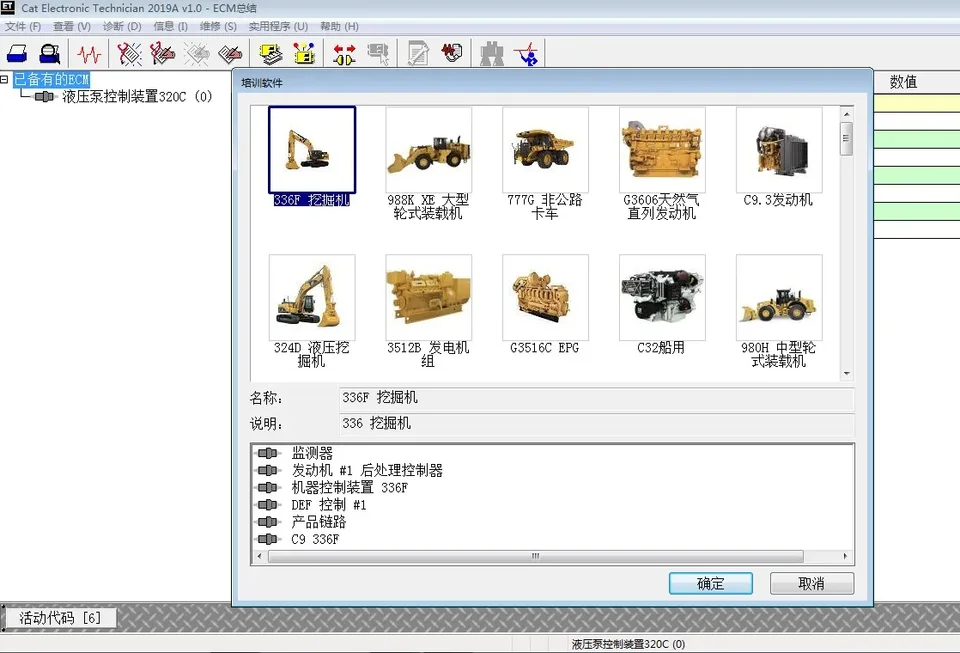Open the 帮助 (H) menu
960x653 pixels.
coord(339,26)
